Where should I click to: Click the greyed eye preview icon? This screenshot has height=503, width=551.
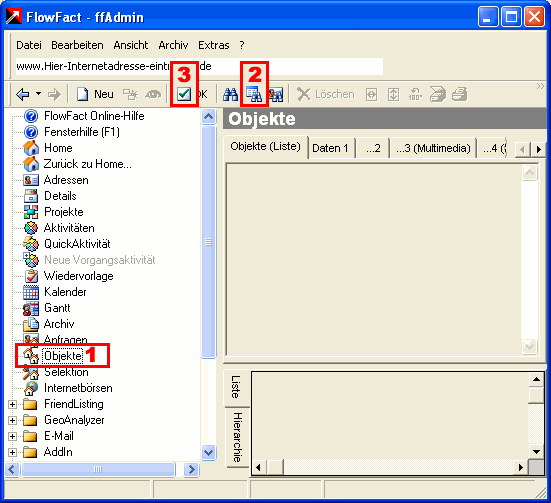coord(153,94)
